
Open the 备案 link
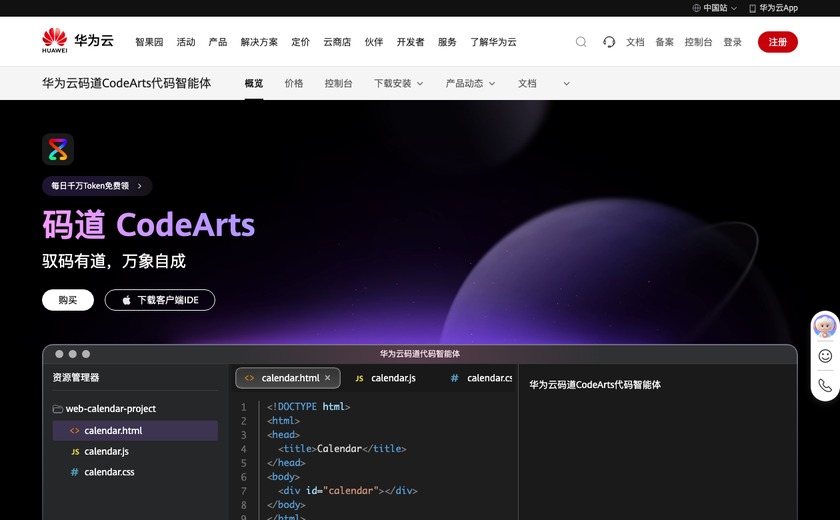point(664,42)
